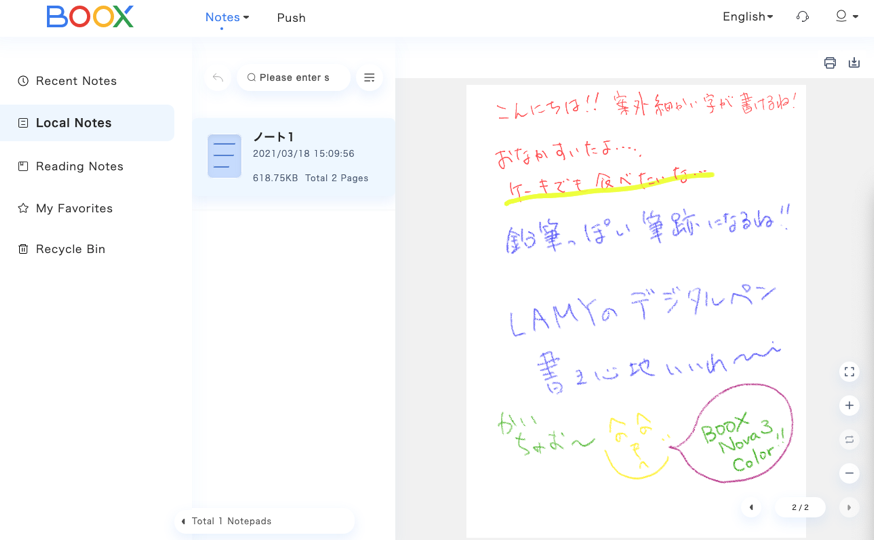Click the back arrow button
This screenshot has width=874, height=540.
coord(218,77)
